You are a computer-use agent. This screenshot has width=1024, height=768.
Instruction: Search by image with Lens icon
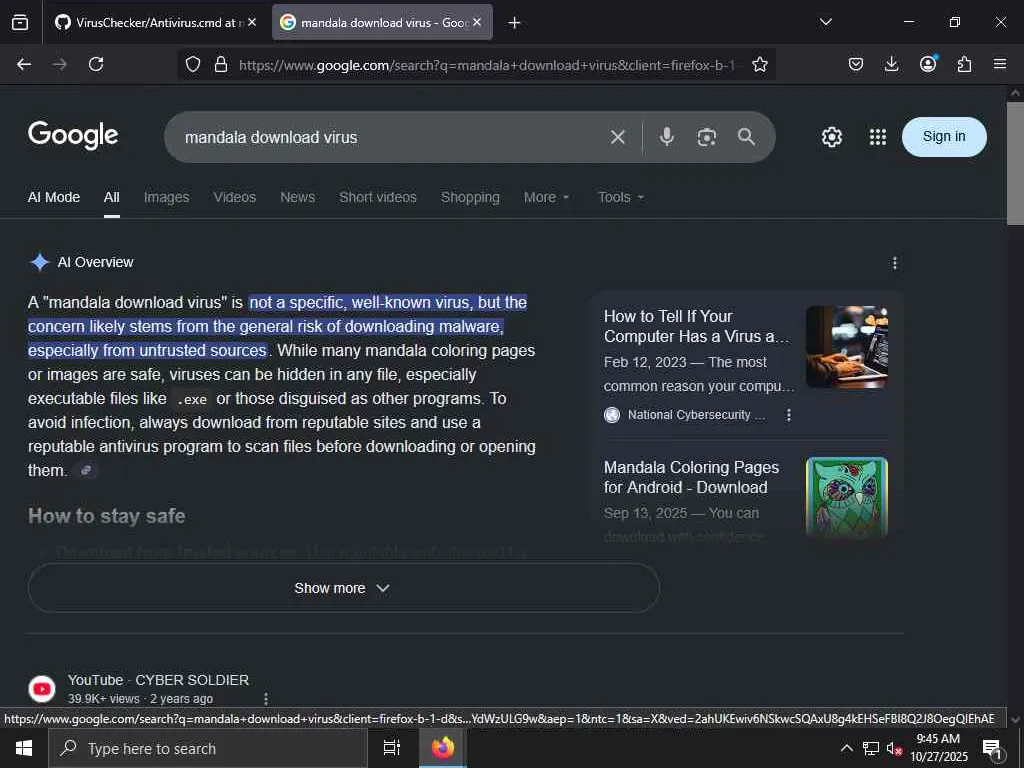pos(707,137)
